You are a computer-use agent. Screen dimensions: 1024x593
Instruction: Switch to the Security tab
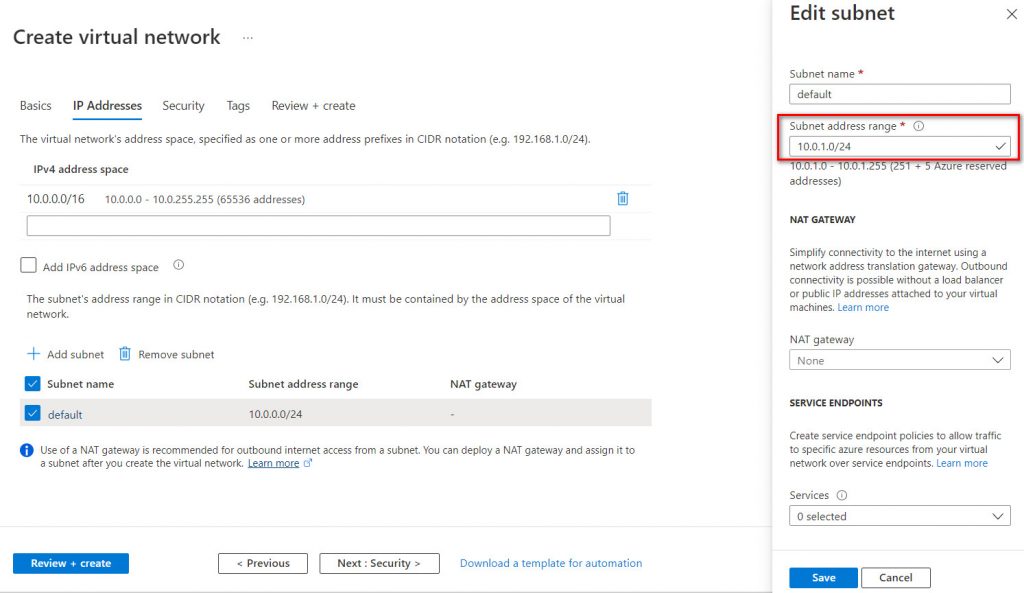183,105
